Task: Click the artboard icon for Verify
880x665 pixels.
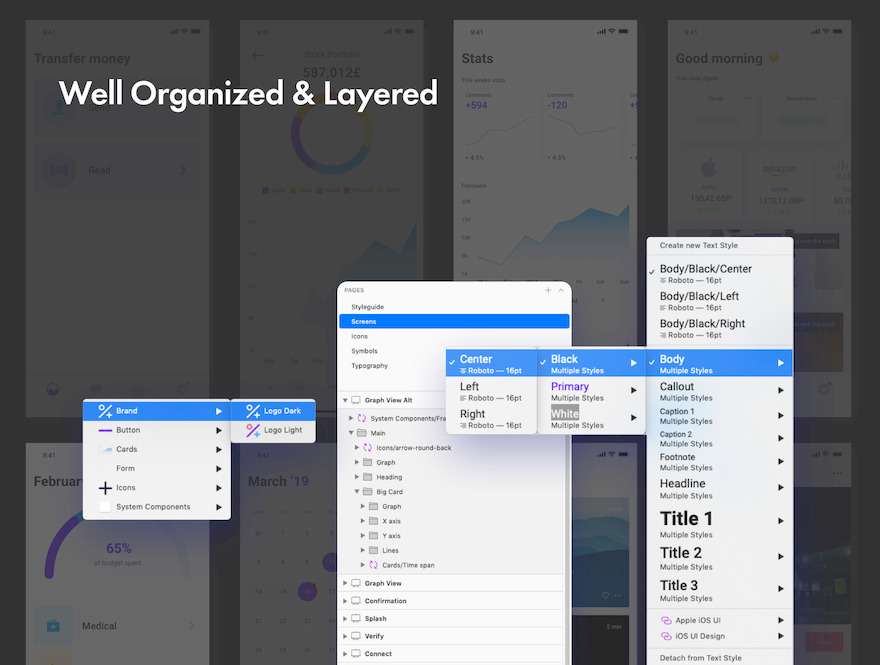Action: (x=356, y=636)
